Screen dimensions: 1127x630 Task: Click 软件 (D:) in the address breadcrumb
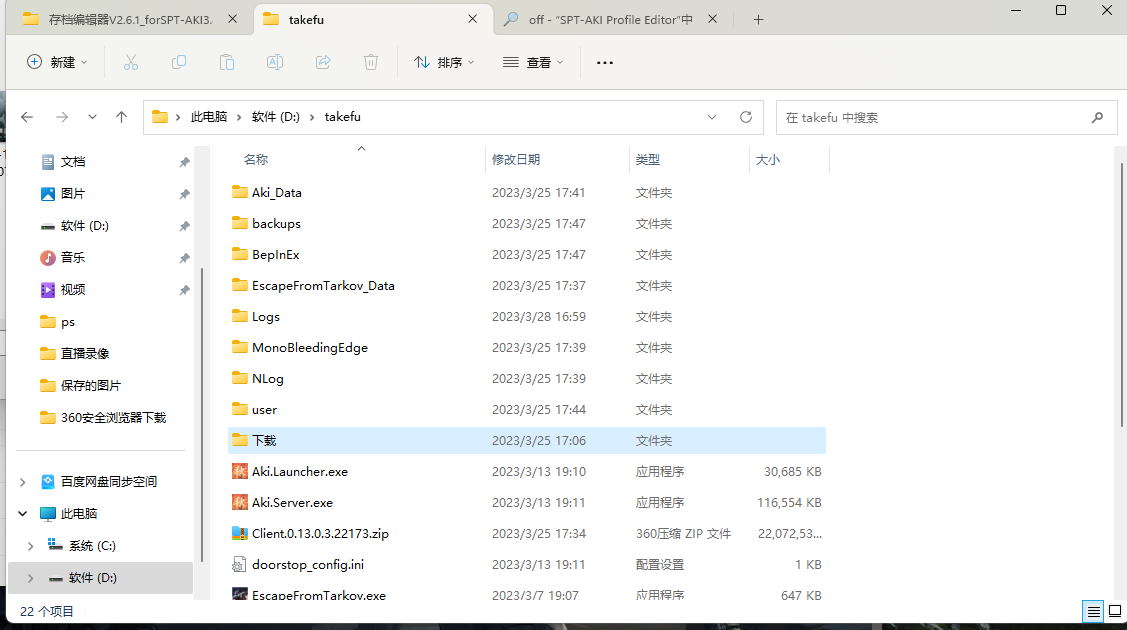click(275, 117)
